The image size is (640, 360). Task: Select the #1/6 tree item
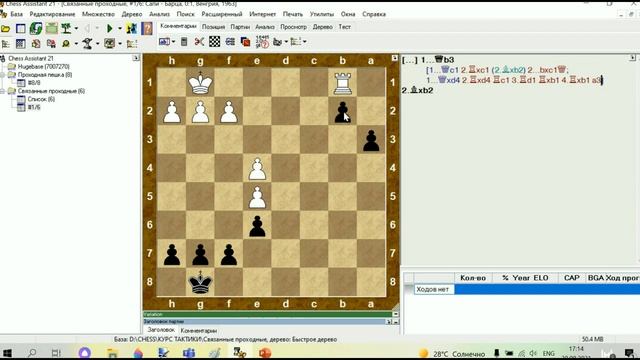(x=34, y=107)
